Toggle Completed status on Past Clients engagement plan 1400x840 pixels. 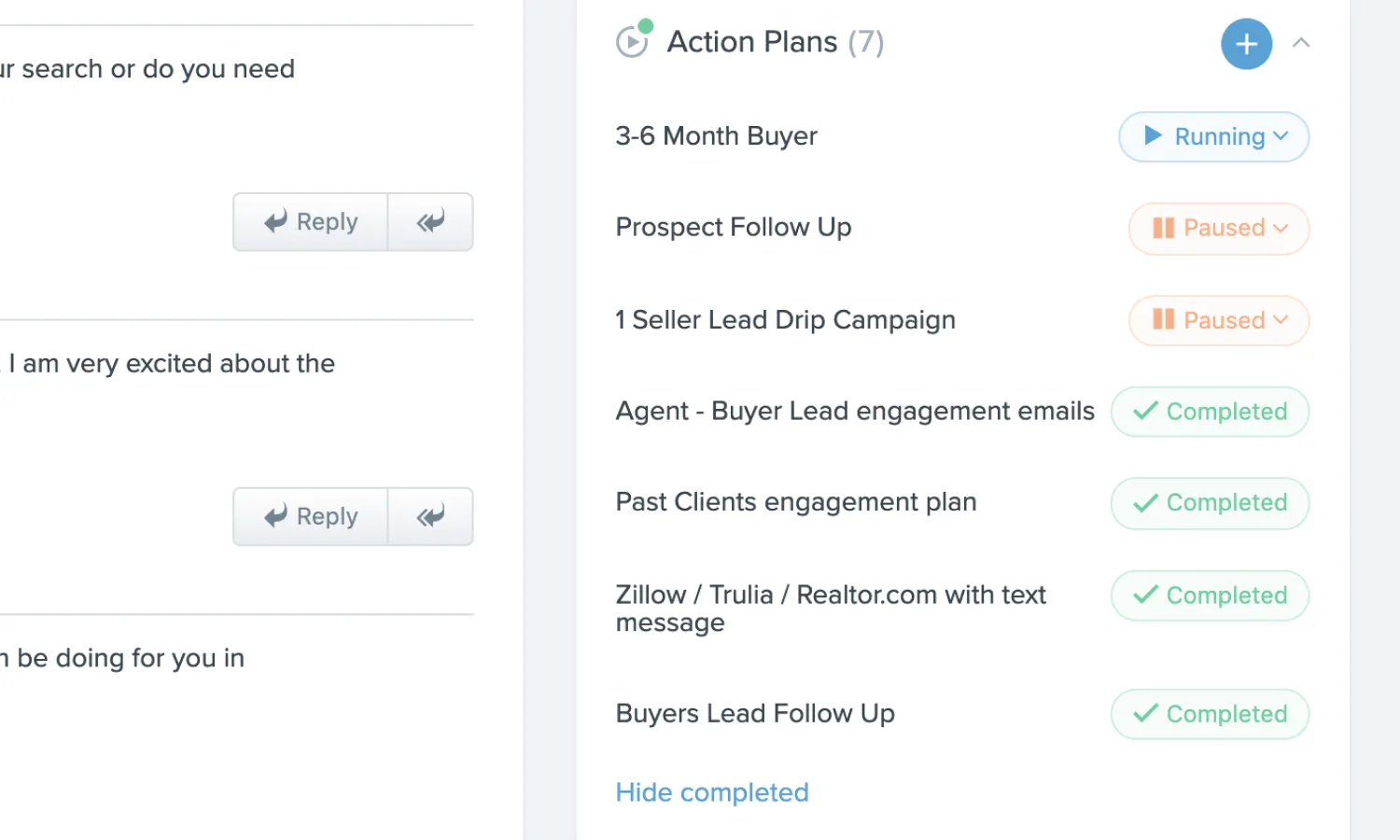point(1210,503)
